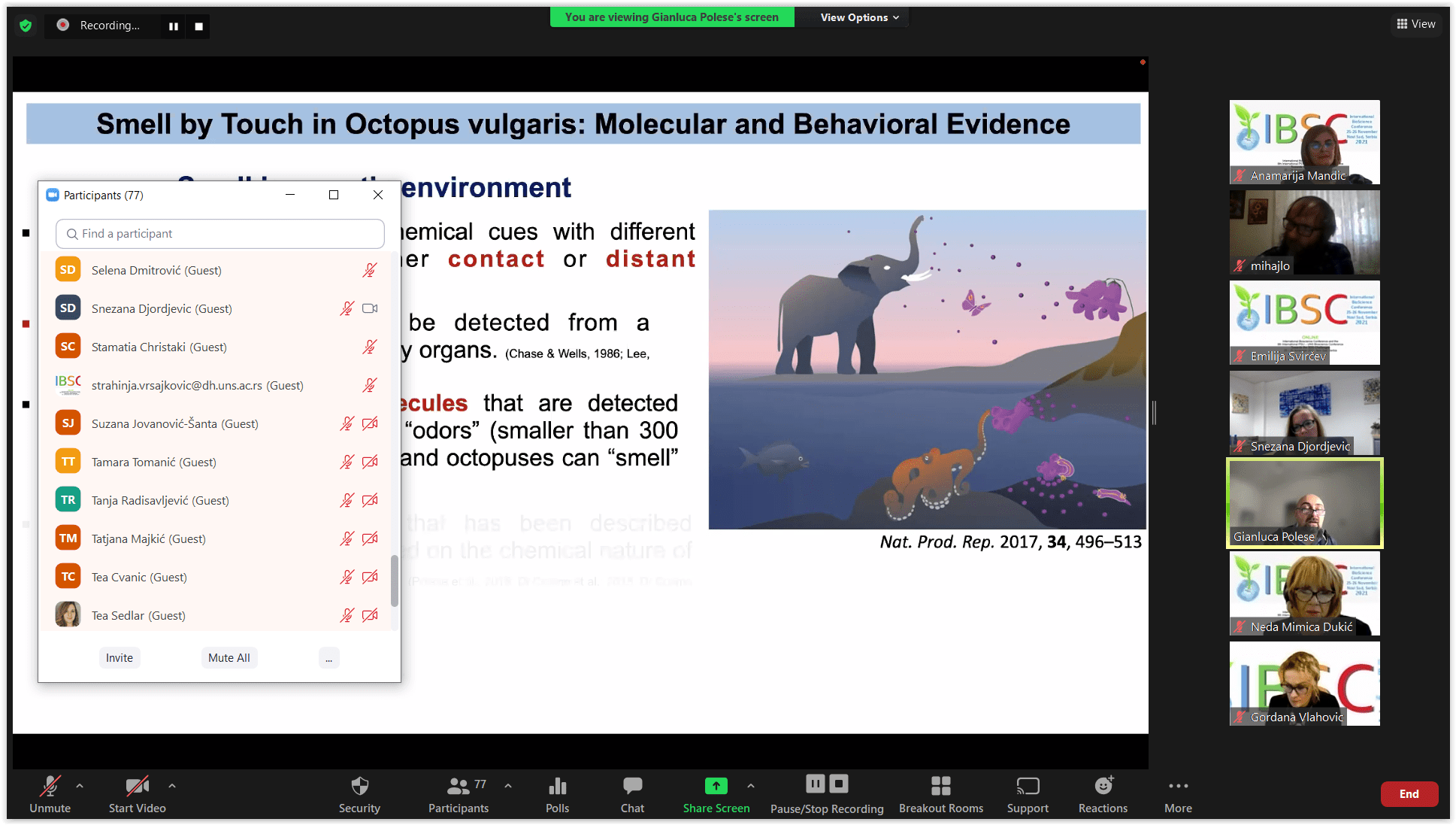Viewport: 1456px width, 825px height.
Task: Click Tamara Tomanić's video off icon
Action: tap(370, 462)
